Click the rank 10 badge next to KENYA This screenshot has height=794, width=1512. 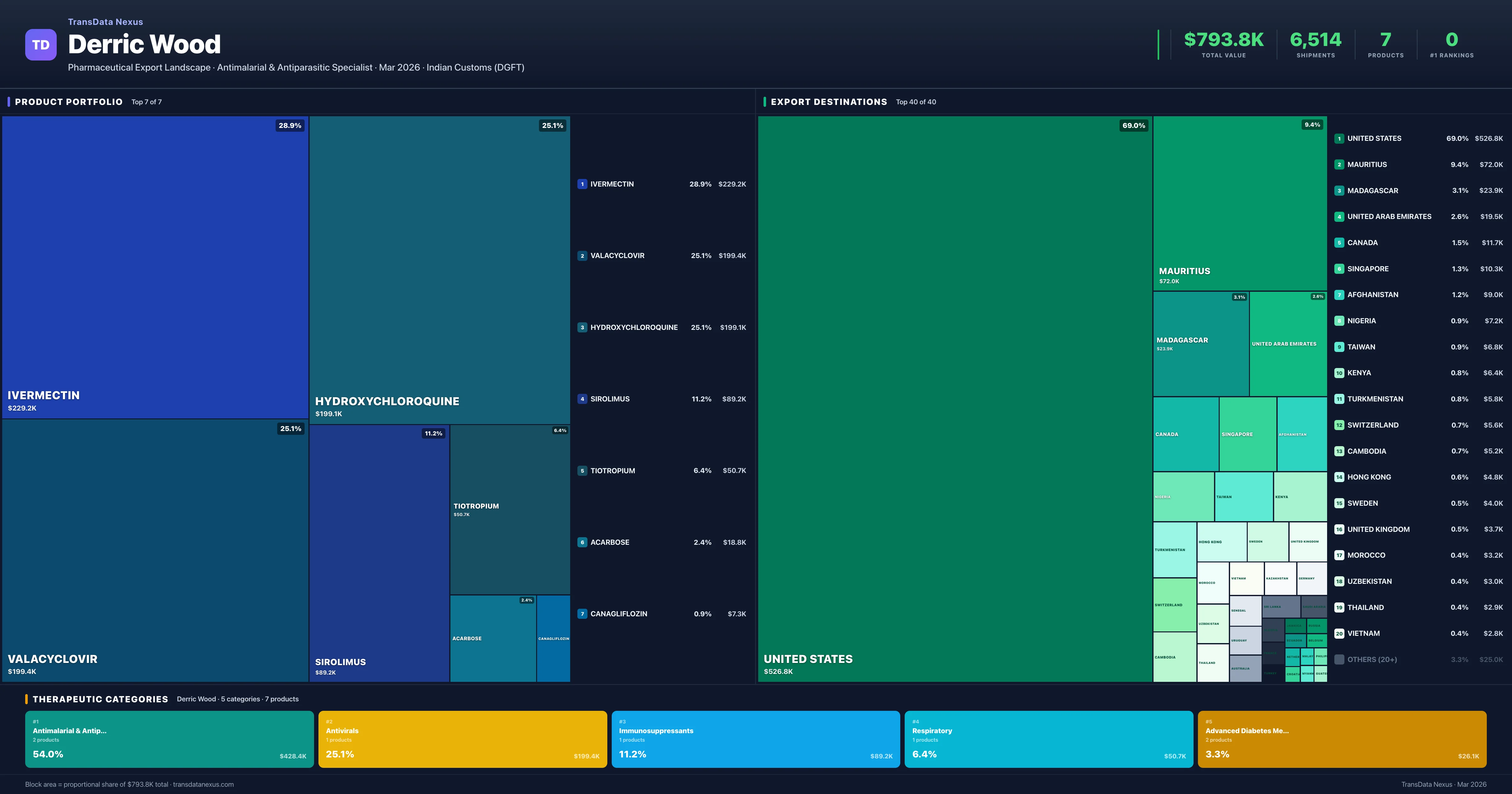point(1339,373)
